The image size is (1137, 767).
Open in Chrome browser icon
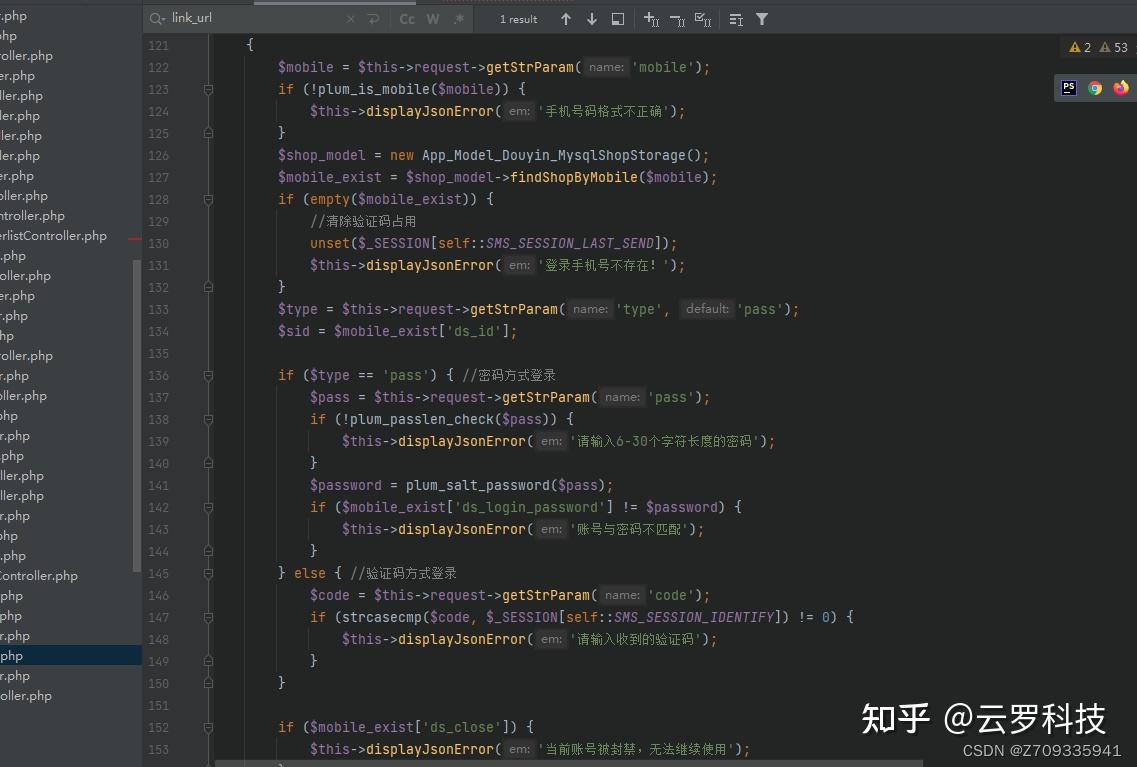click(x=1095, y=88)
